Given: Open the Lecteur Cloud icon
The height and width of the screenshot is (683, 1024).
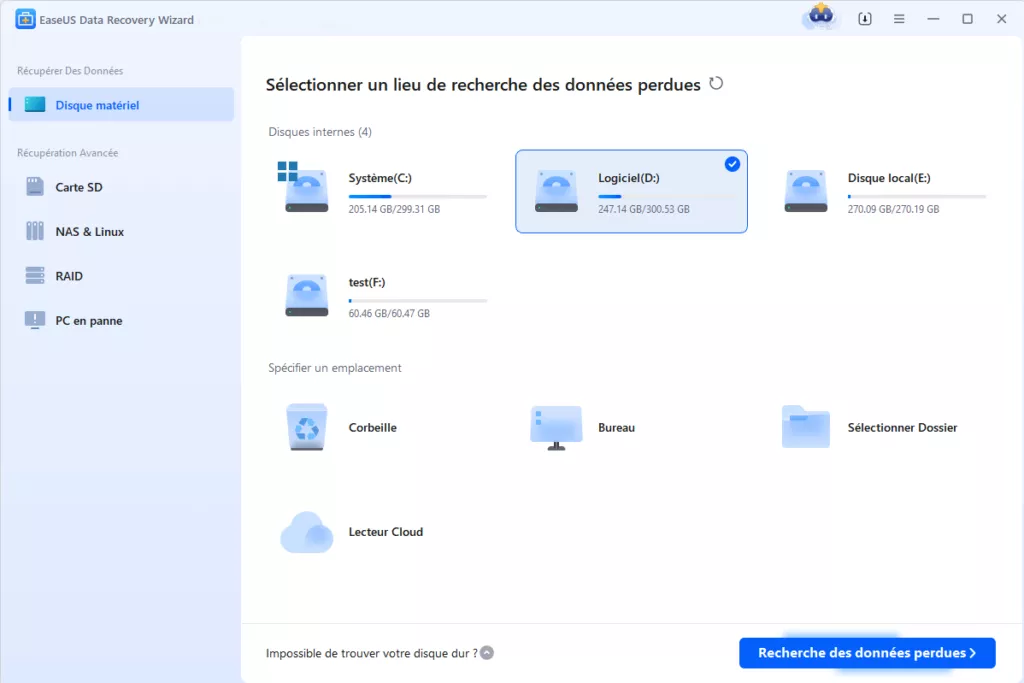Looking at the screenshot, I should click(x=306, y=532).
